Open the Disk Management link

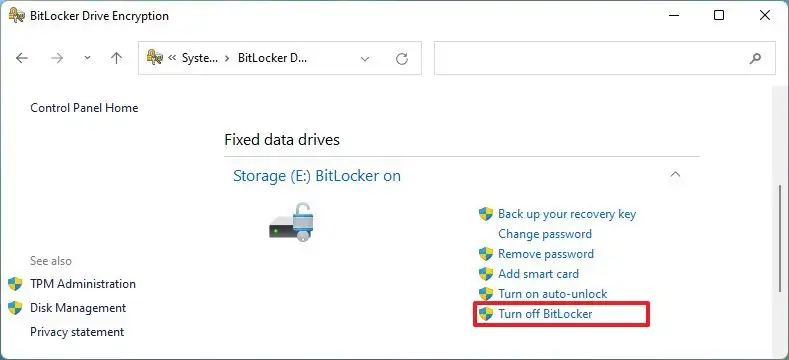click(x=78, y=308)
